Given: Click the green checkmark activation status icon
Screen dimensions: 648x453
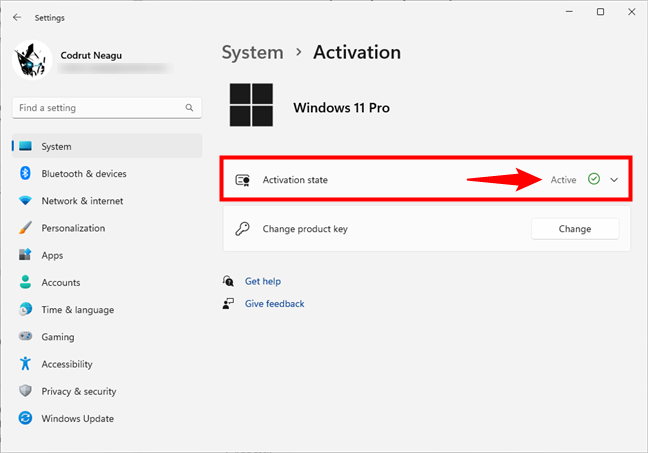Looking at the screenshot, I should coord(594,179).
